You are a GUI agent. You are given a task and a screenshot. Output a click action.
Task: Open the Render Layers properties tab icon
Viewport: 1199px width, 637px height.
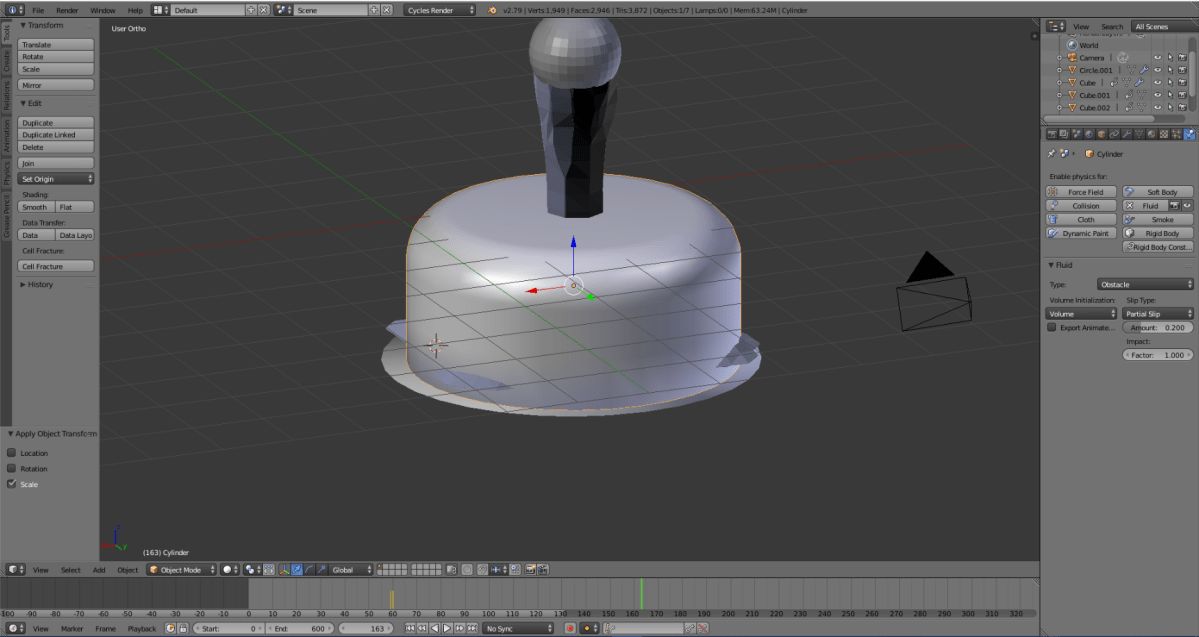1064,134
